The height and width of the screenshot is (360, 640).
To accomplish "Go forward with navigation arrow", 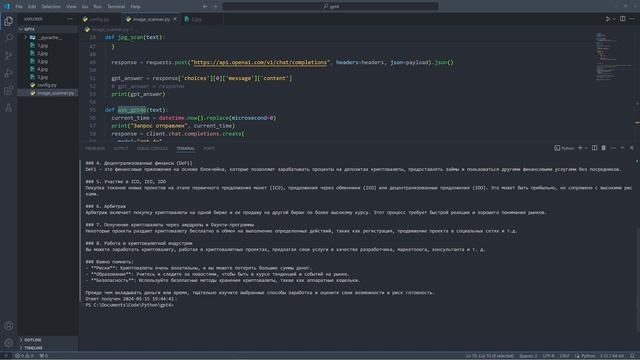I will [x=216, y=6].
